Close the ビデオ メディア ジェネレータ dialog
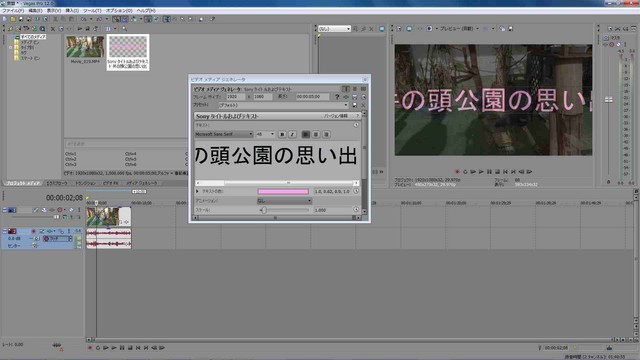The image size is (640, 360). click(x=364, y=80)
